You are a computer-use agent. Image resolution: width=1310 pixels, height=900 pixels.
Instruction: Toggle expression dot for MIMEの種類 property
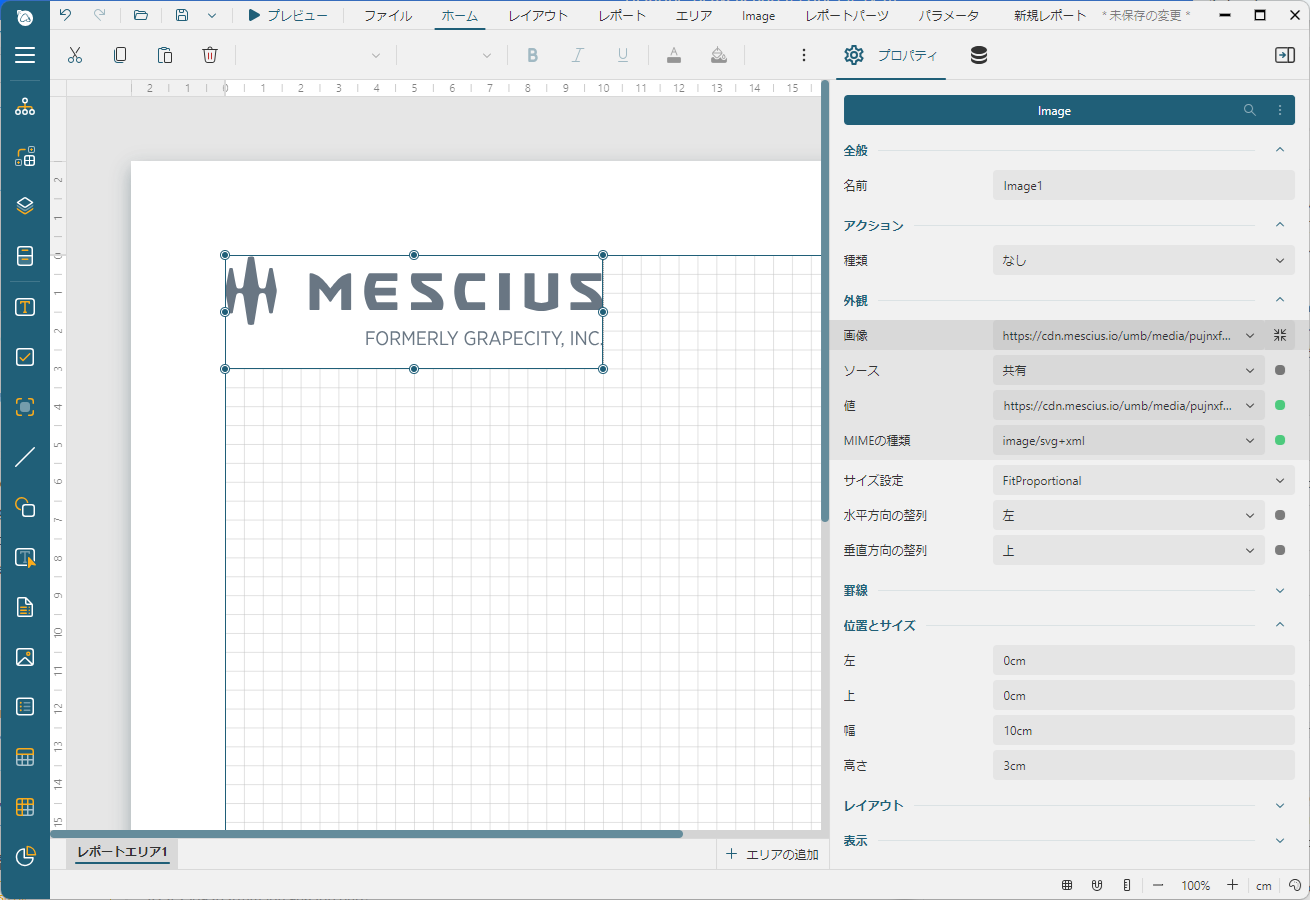point(1280,440)
